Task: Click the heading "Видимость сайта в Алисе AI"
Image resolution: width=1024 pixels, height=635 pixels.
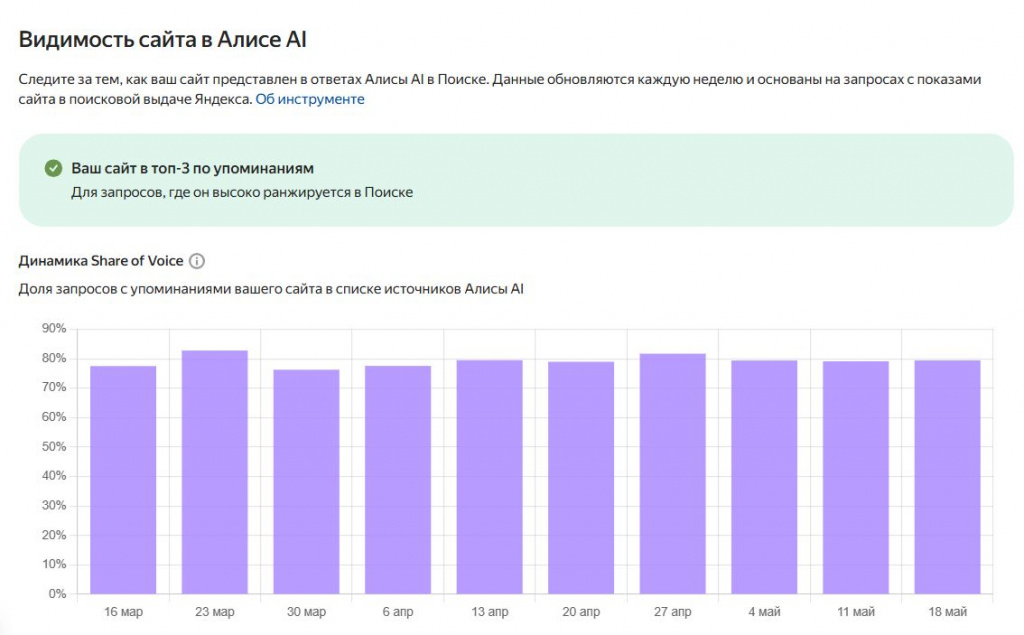Action: point(163,40)
